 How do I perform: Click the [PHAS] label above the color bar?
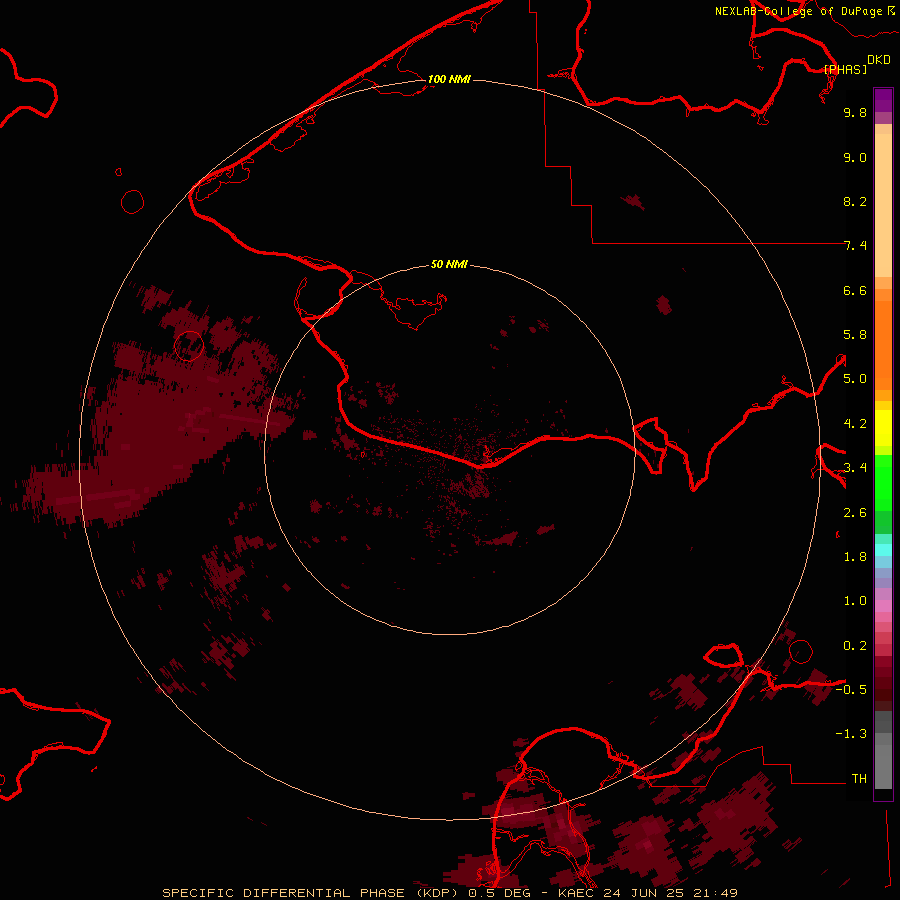(845, 69)
